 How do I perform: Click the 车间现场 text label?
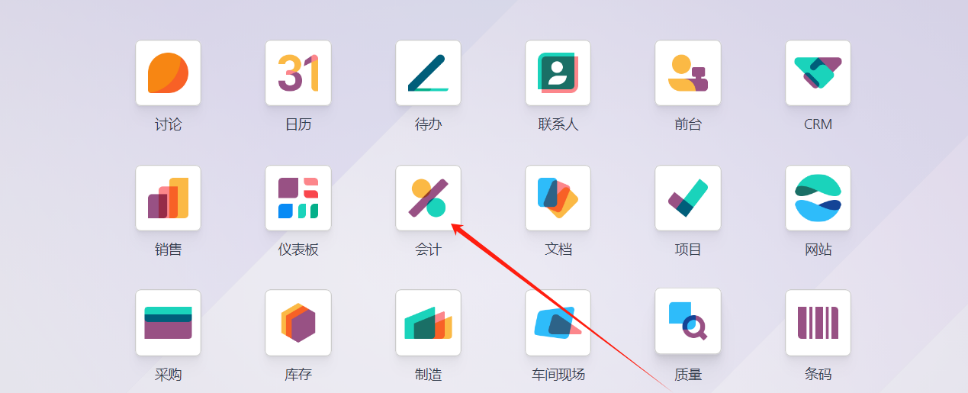pos(558,374)
